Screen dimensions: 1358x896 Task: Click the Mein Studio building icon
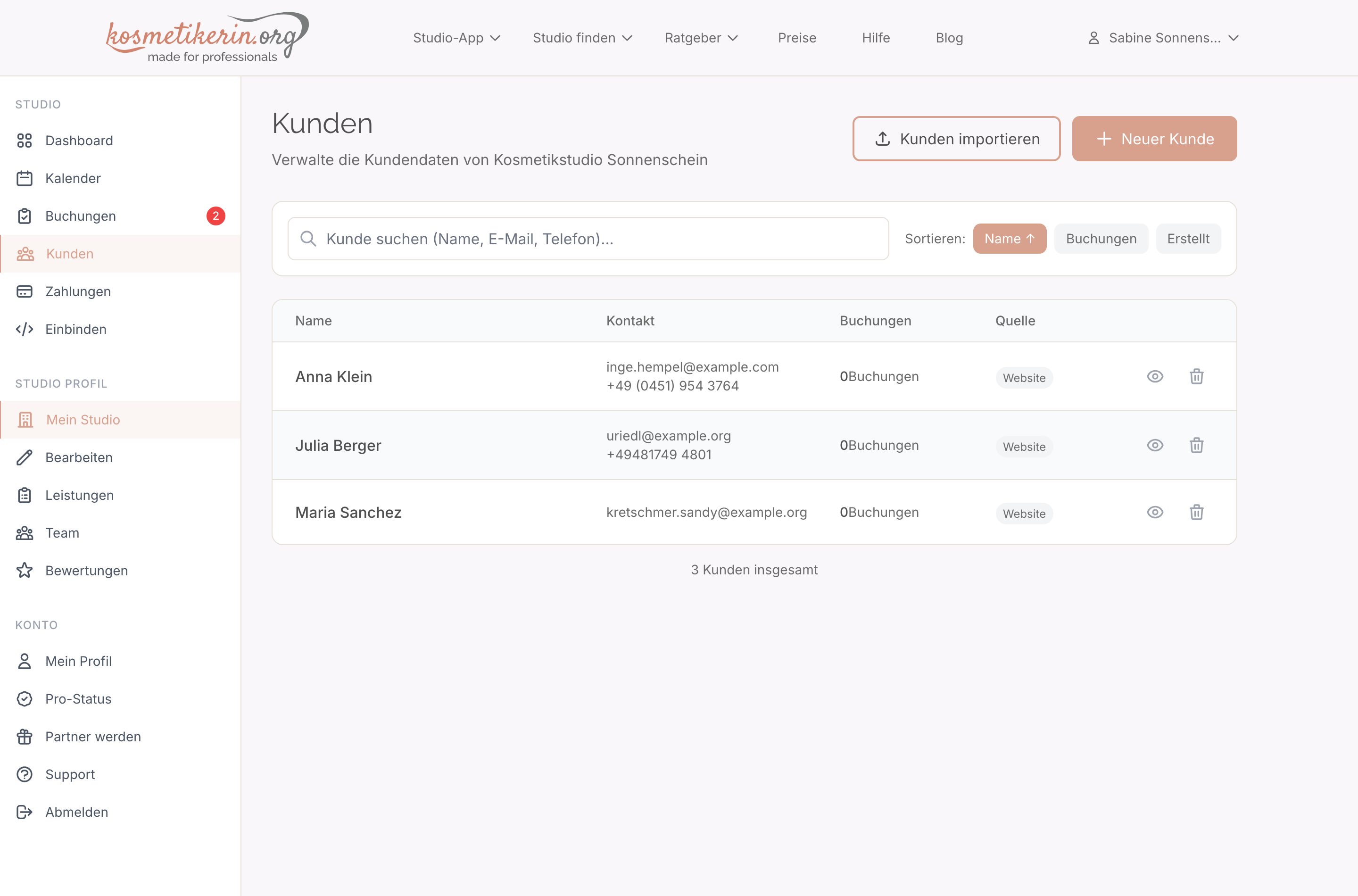pyautogui.click(x=26, y=419)
